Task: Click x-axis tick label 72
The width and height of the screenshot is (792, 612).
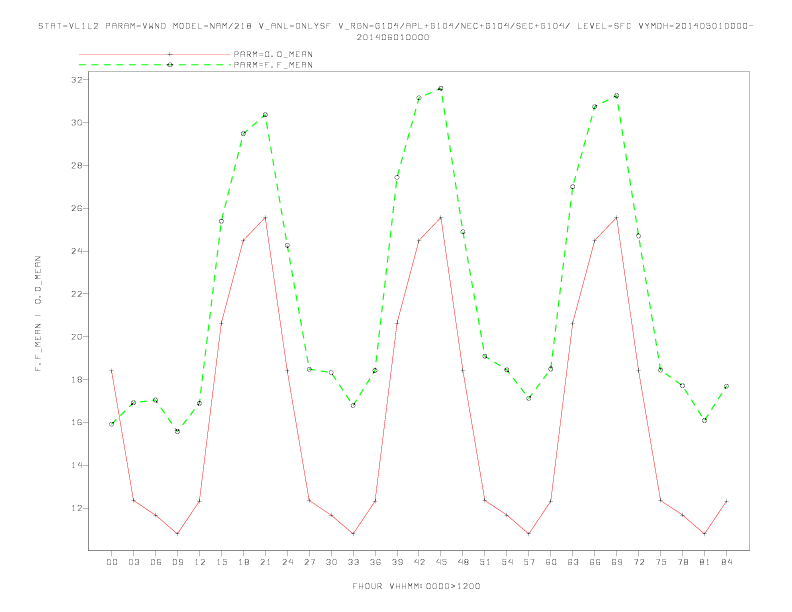Action: pyautogui.click(x=638, y=562)
